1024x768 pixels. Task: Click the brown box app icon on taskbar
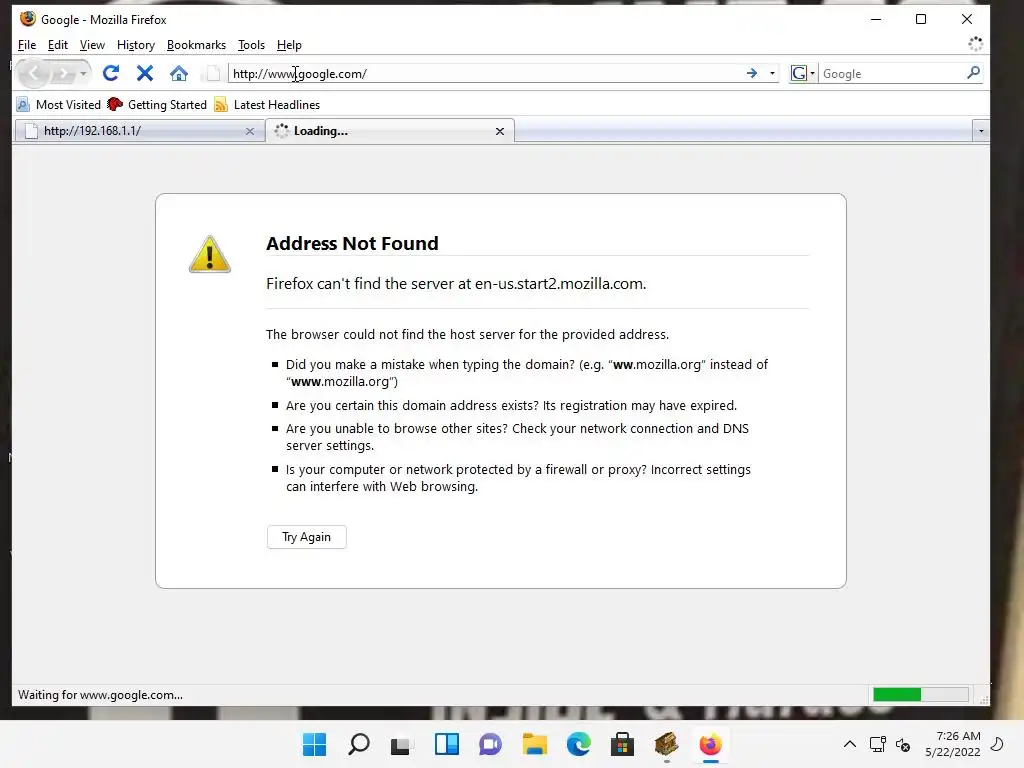(666, 744)
